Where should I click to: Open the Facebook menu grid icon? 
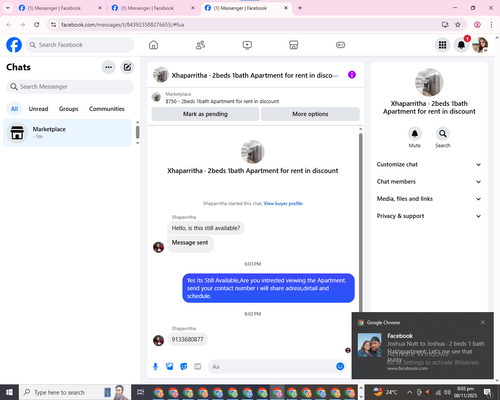[442, 45]
